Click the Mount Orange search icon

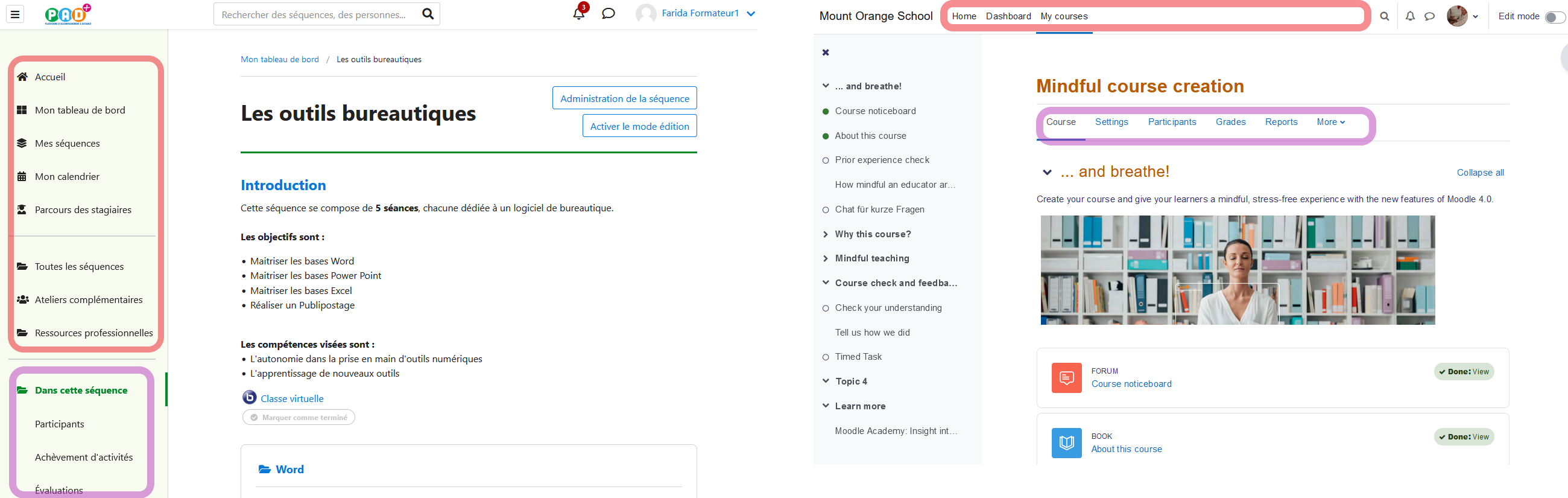[1384, 16]
